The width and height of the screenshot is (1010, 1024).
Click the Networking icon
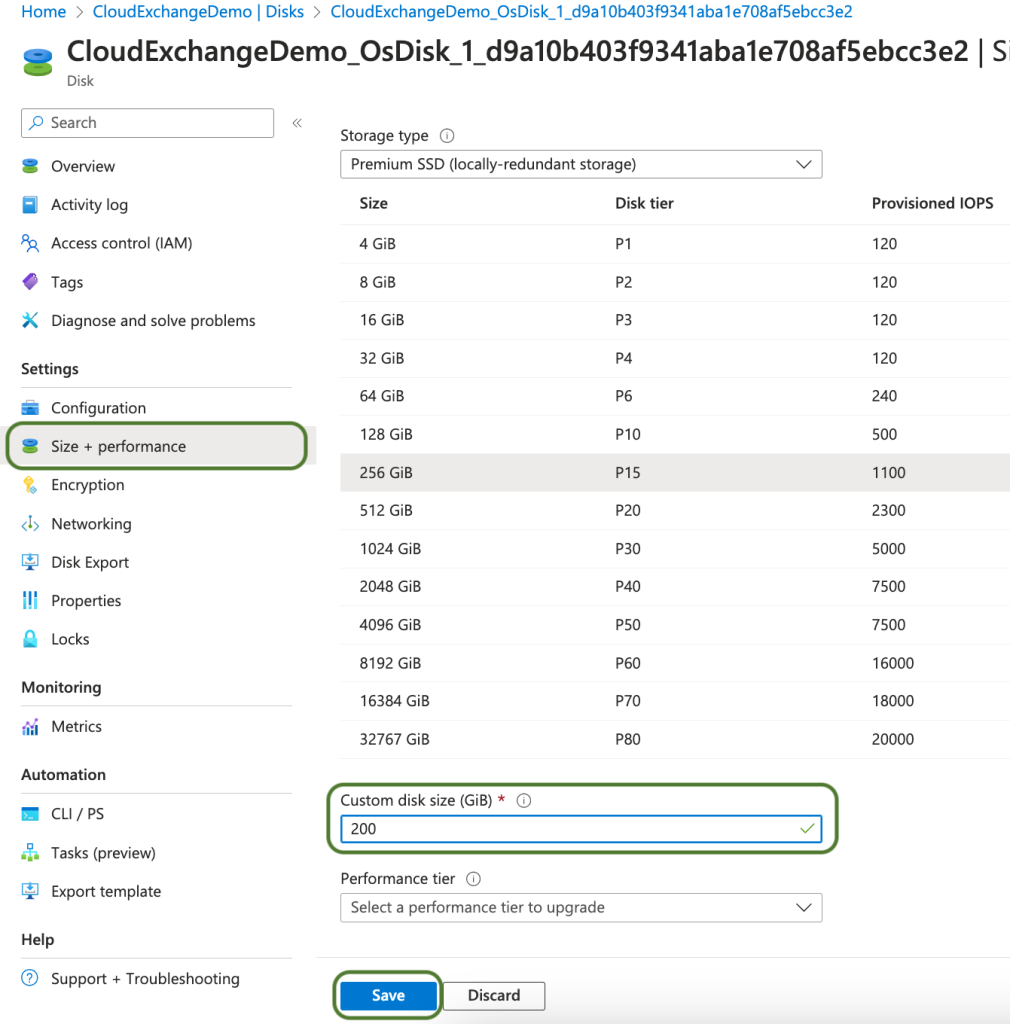tap(30, 524)
